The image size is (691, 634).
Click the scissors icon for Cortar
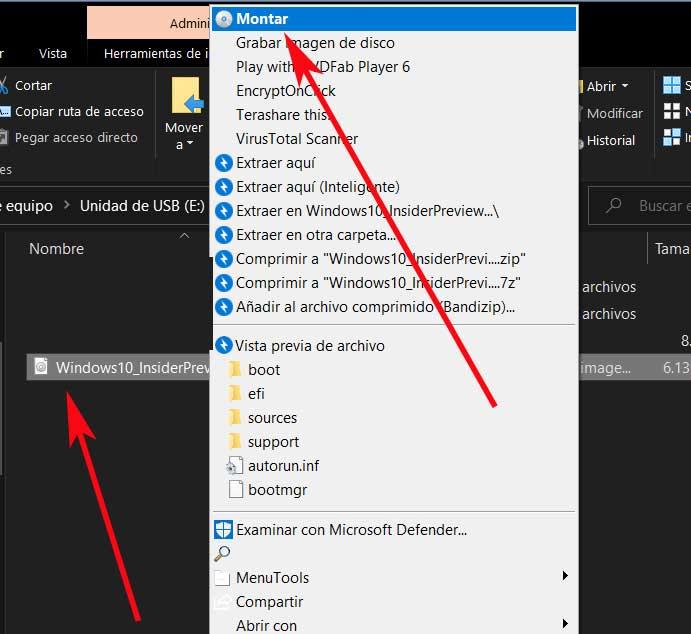pyautogui.click(x=4, y=85)
